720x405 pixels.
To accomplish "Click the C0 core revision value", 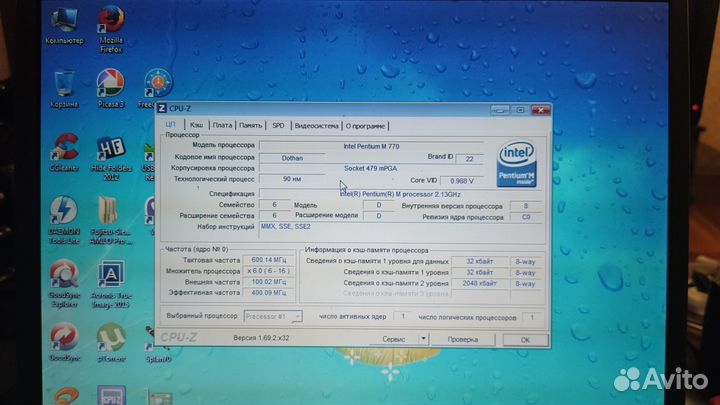I will [526, 217].
